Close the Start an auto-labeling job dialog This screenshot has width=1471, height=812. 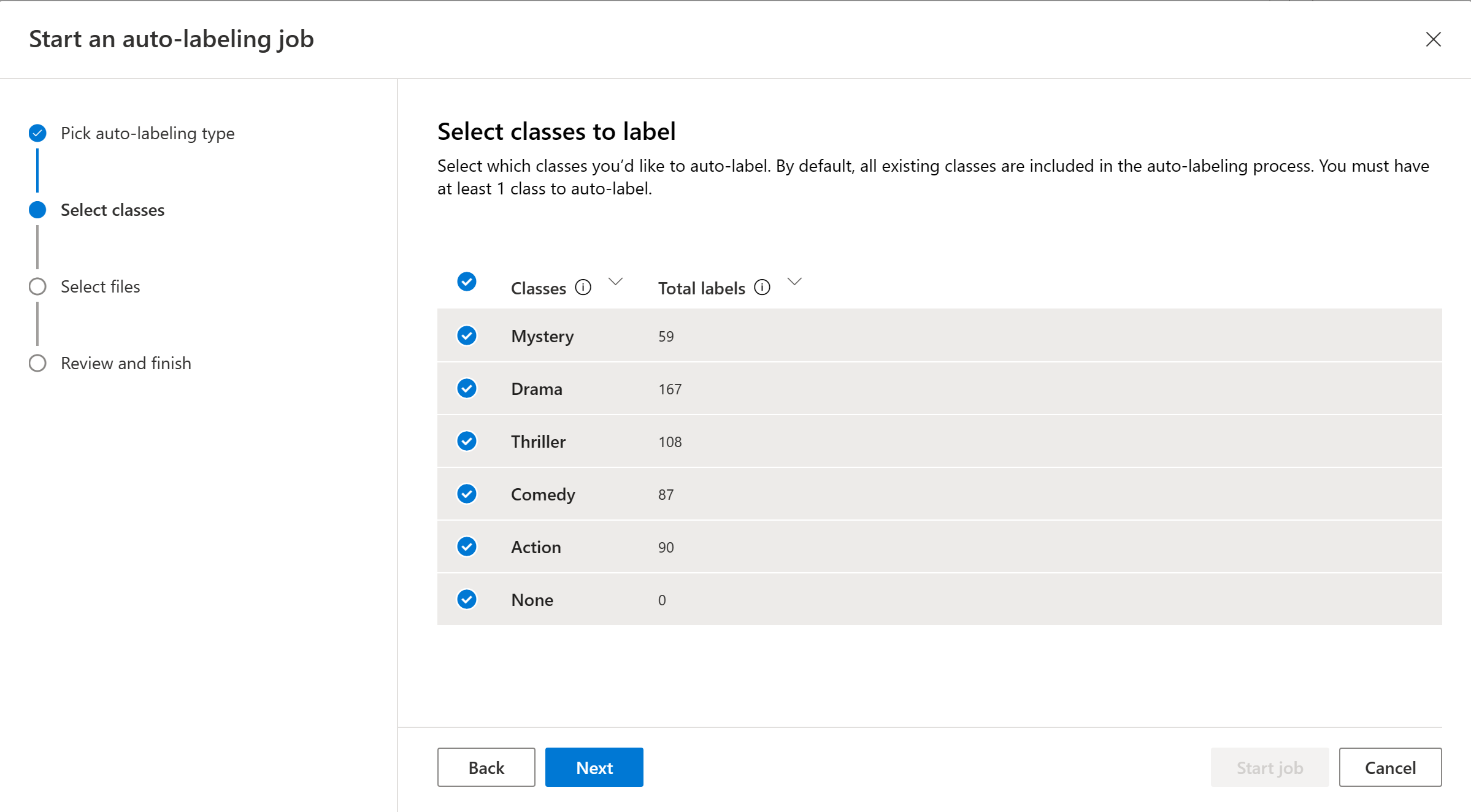point(1434,39)
